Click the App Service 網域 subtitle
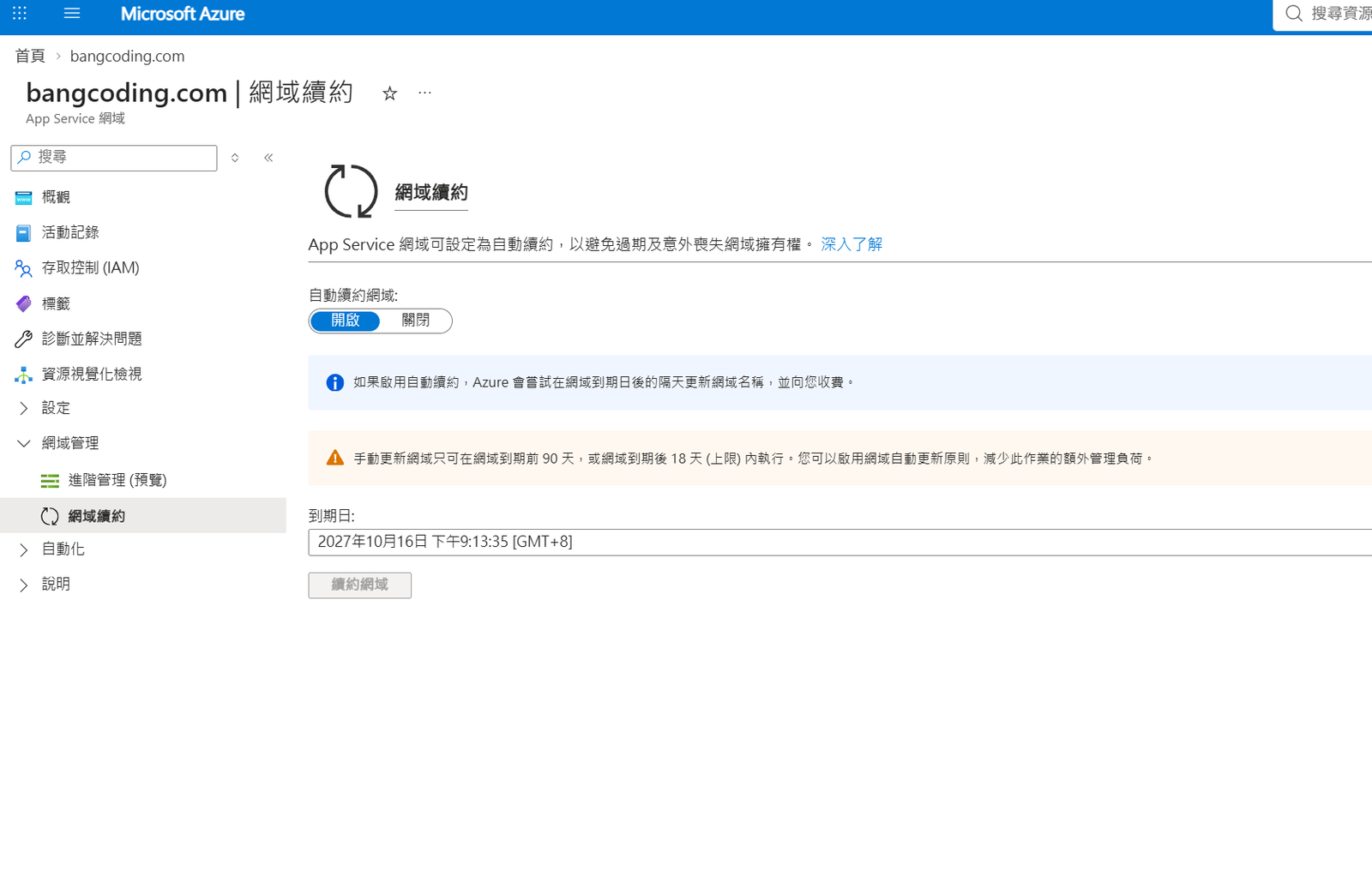This screenshot has height=870, width=1372. click(75, 118)
